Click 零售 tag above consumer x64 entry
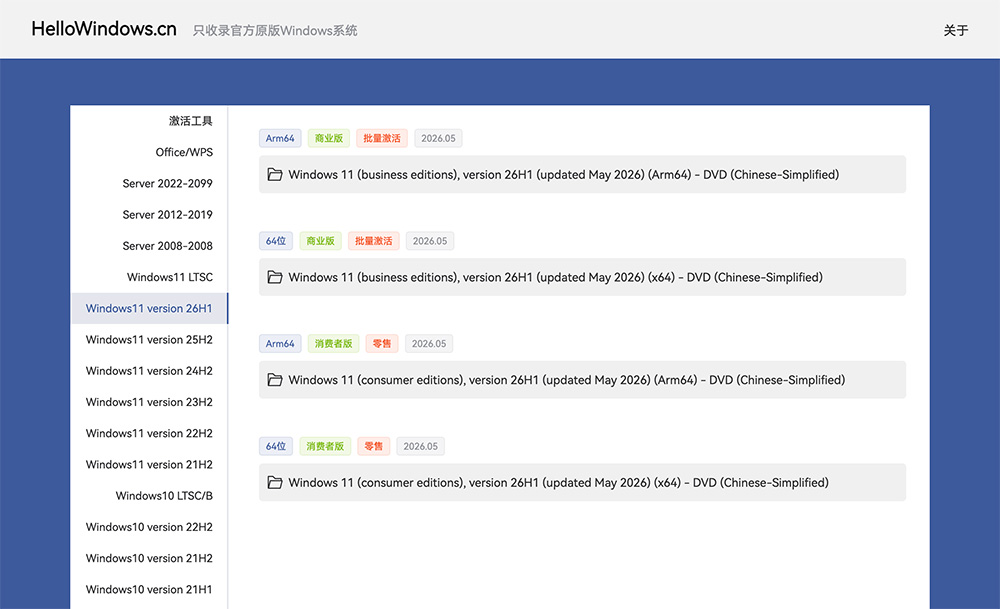The height and width of the screenshot is (609, 1000). tap(374, 446)
